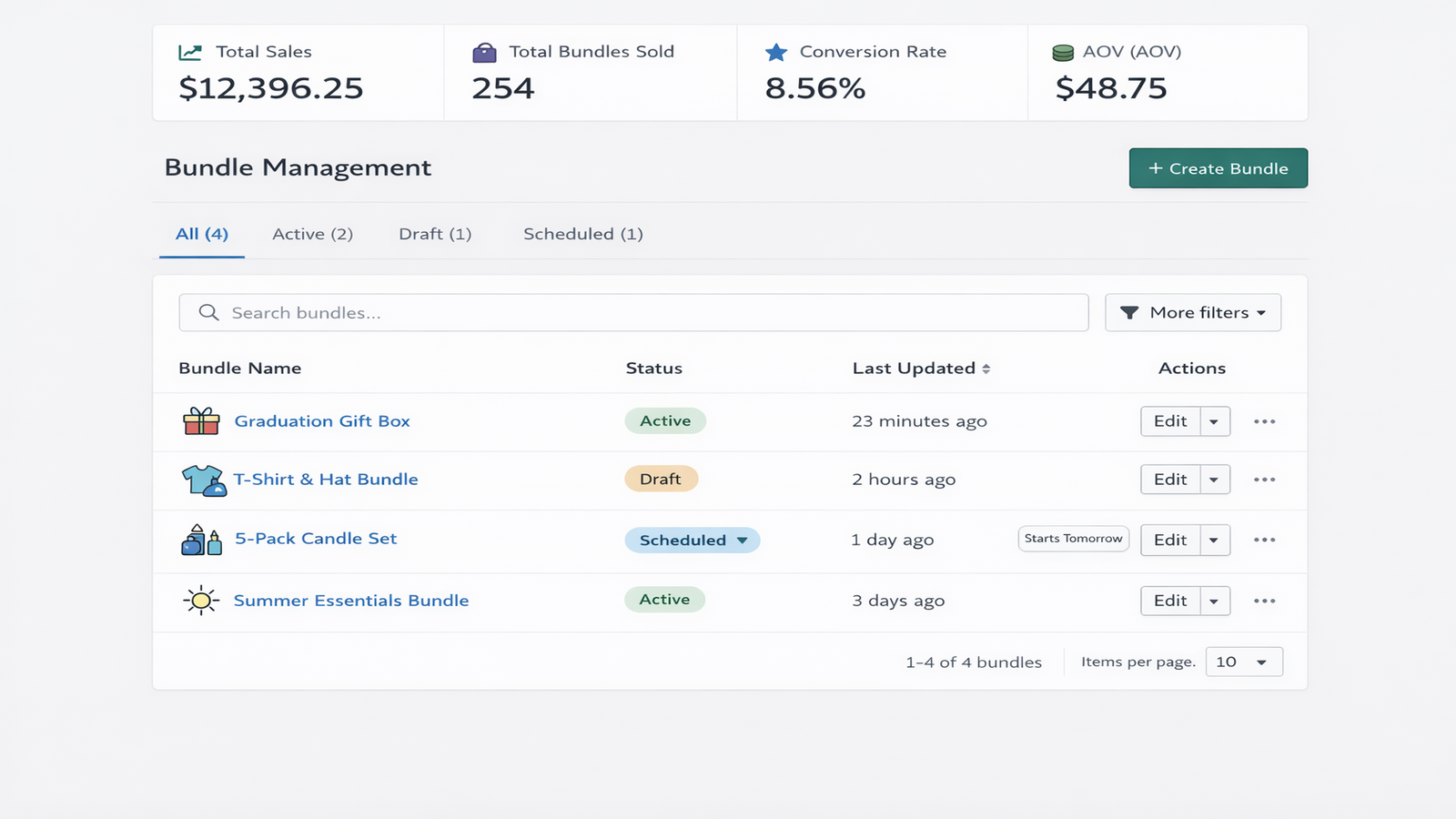Click the Status column header
The image size is (1456, 819).
tap(654, 369)
